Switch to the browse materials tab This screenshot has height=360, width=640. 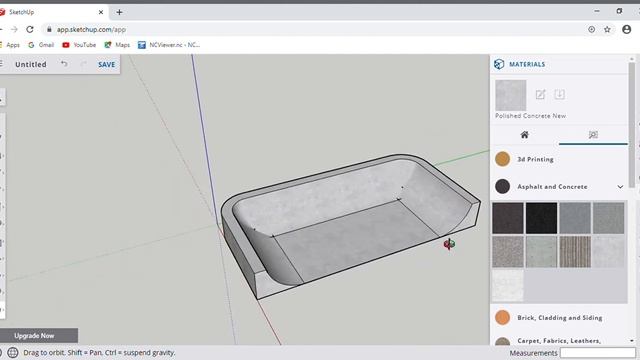(593, 135)
